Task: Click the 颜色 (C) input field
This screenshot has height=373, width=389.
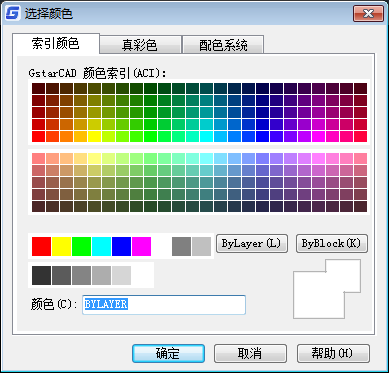Action: pos(164,304)
